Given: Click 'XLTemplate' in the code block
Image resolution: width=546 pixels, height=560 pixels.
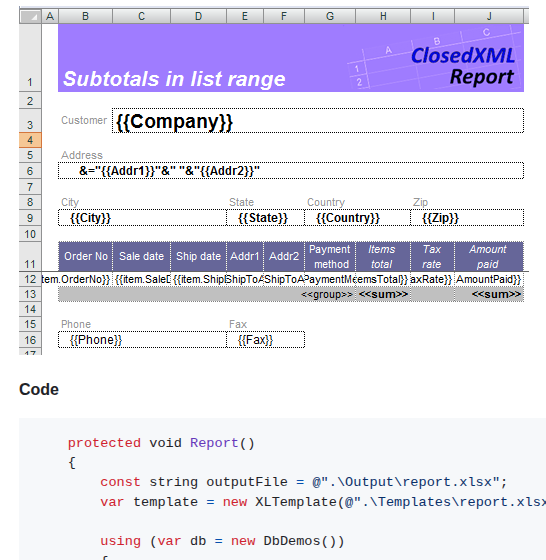Looking at the screenshot, I should pyautogui.click(x=296, y=502).
